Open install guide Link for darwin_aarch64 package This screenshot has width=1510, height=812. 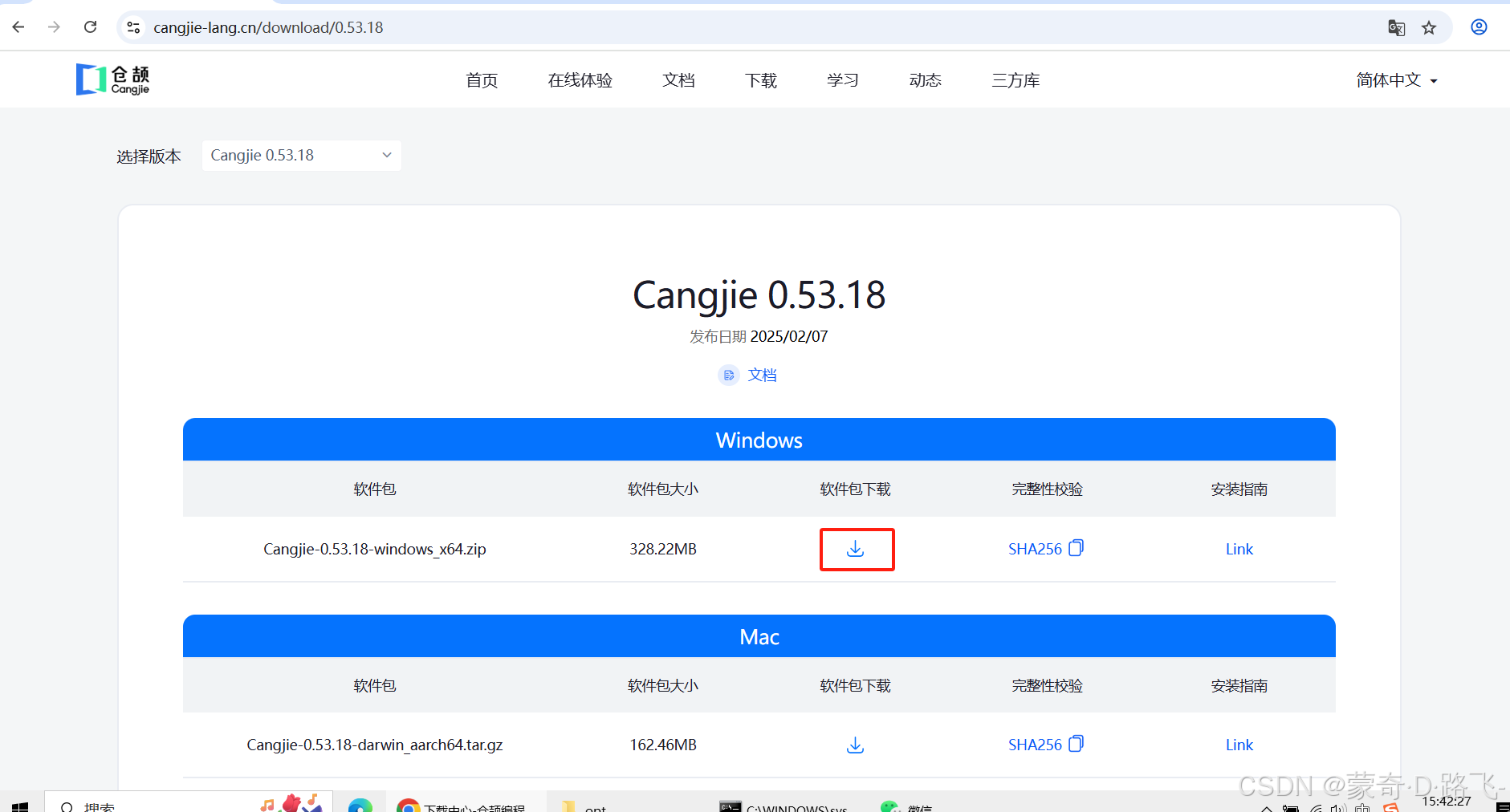click(x=1239, y=745)
